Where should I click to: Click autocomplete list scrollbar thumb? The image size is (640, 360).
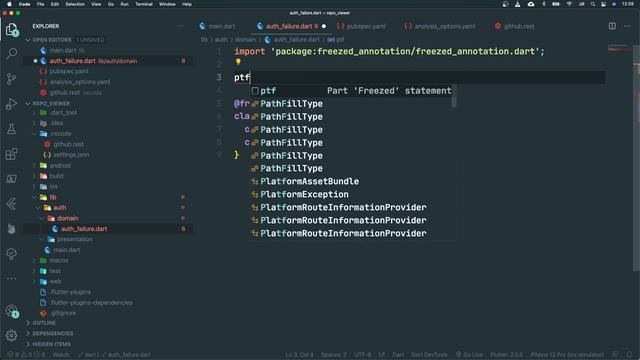point(453,96)
